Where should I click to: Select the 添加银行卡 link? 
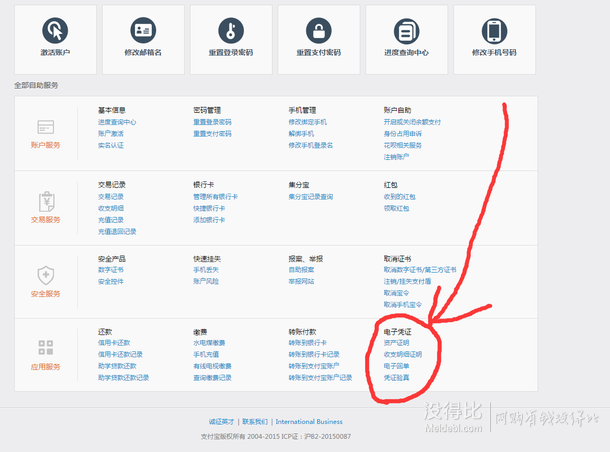[x=209, y=220]
